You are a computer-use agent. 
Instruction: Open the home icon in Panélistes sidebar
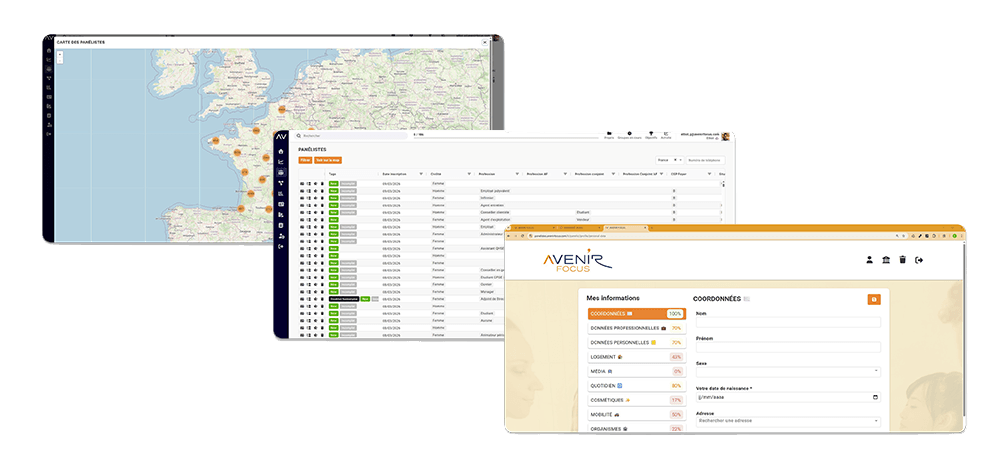(x=281, y=150)
